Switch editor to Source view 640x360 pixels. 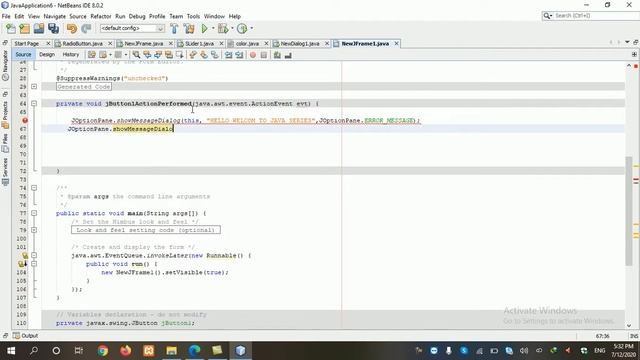pyautogui.click(x=23, y=55)
